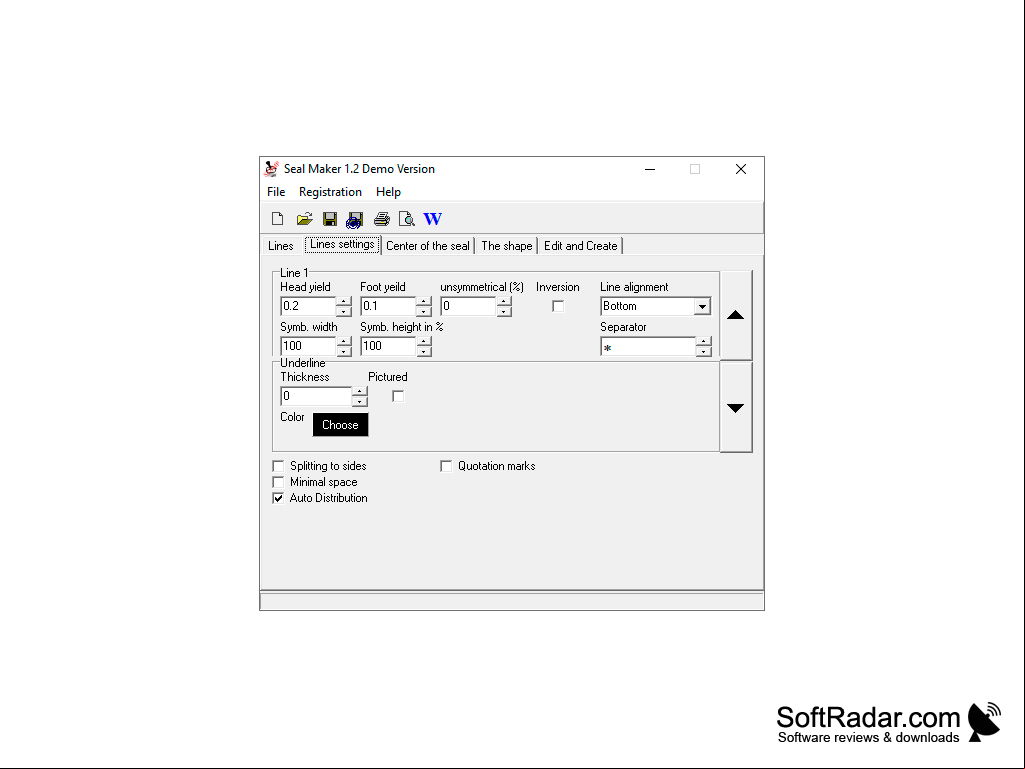This screenshot has height=769, width=1025.
Task: Click the Head yield input field
Action: (x=309, y=306)
